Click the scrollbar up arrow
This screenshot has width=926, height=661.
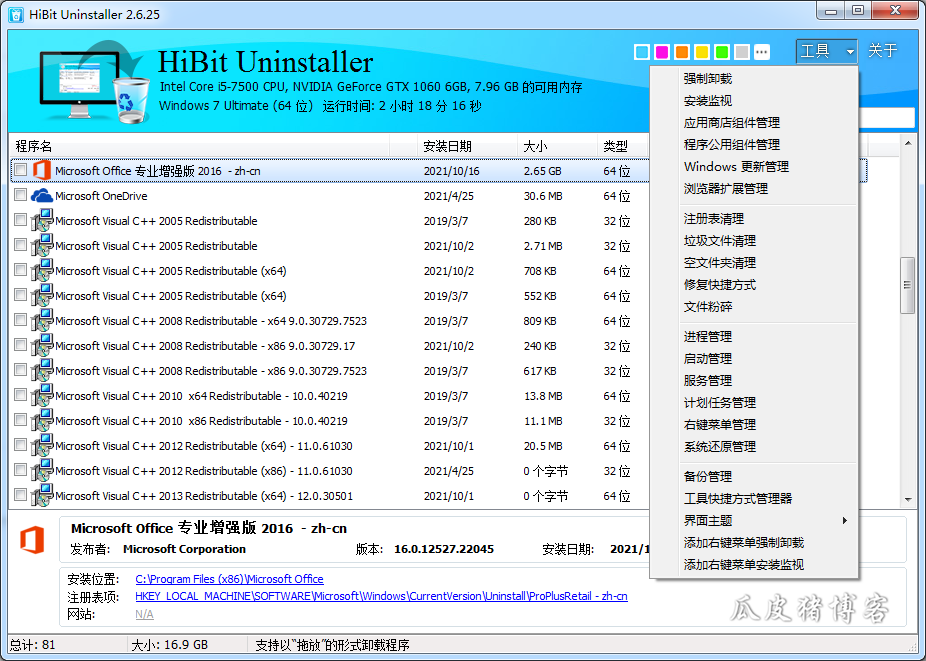(x=908, y=144)
